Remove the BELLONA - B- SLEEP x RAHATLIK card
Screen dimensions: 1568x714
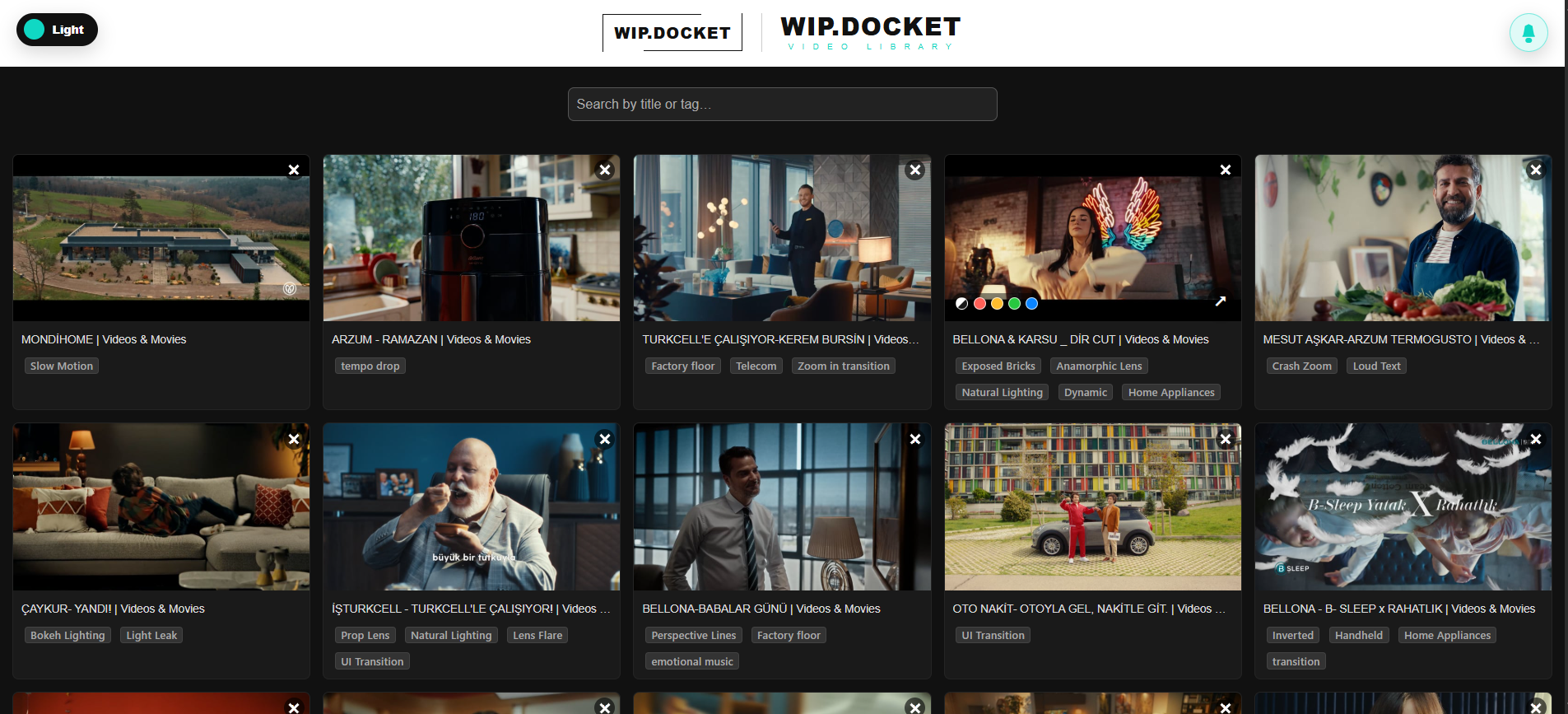(1536, 439)
